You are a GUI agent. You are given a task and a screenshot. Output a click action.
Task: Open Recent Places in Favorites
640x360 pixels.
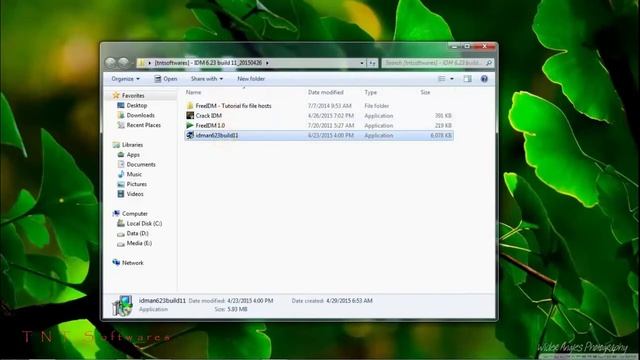pyautogui.click(x=144, y=125)
